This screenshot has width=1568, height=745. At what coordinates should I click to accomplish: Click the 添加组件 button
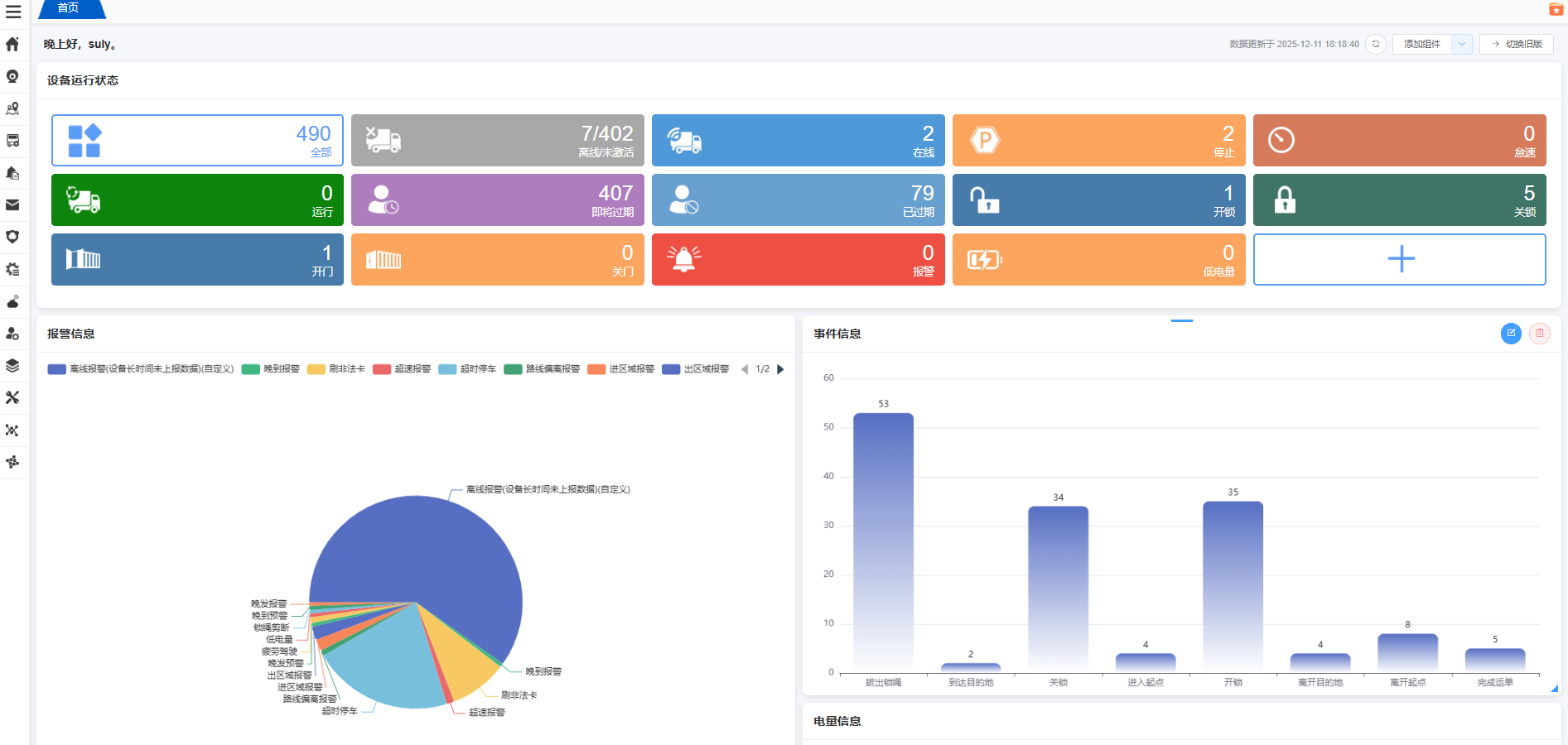click(1422, 44)
